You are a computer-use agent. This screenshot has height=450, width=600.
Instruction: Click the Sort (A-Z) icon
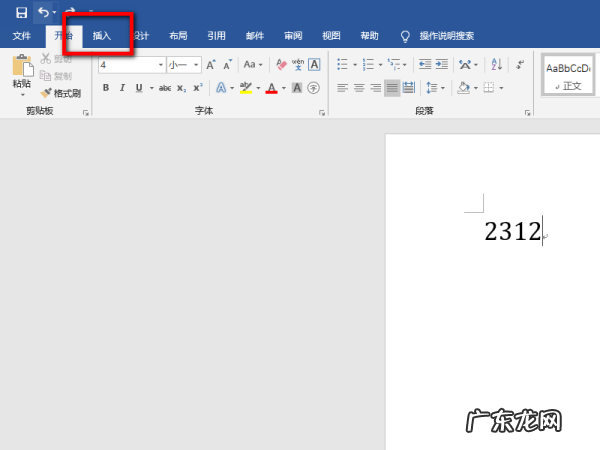[497, 64]
